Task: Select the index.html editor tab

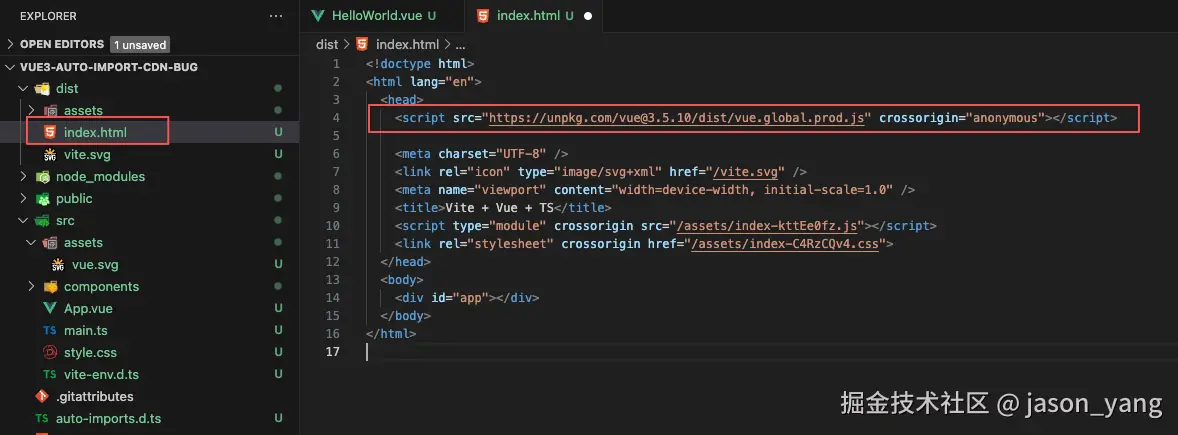Action: (534, 15)
